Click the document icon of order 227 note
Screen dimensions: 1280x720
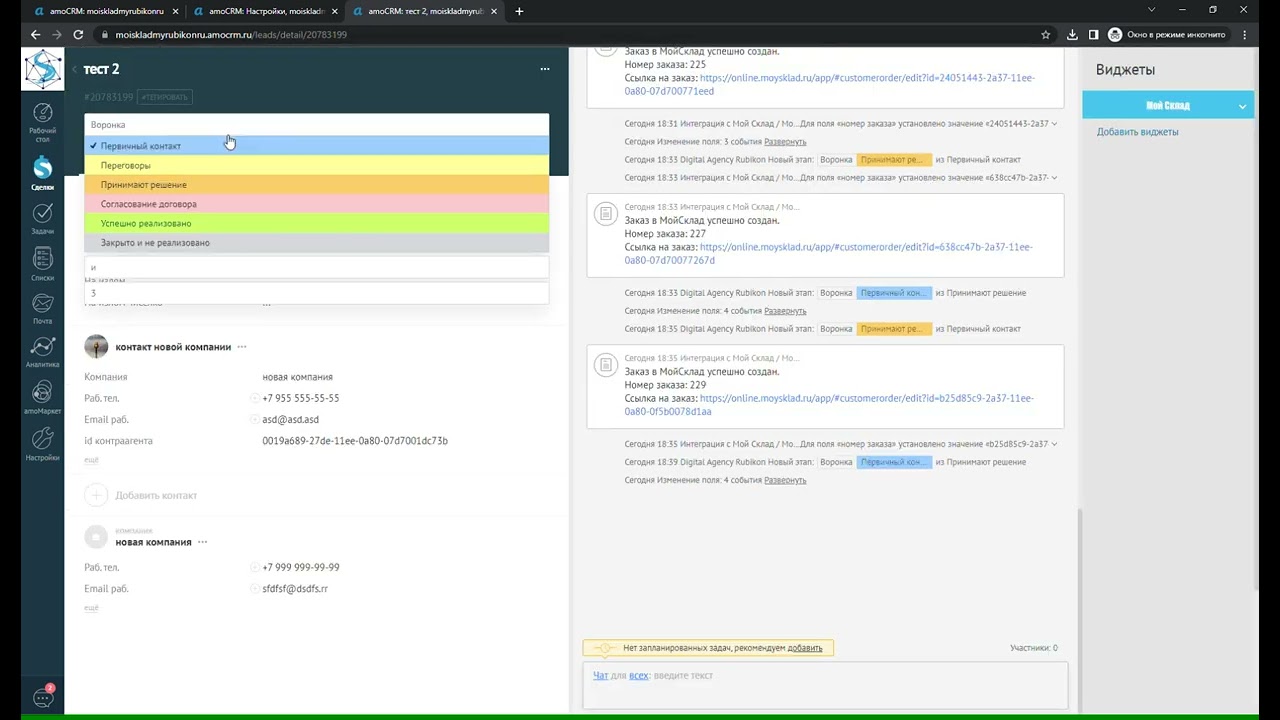click(x=605, y=214)
